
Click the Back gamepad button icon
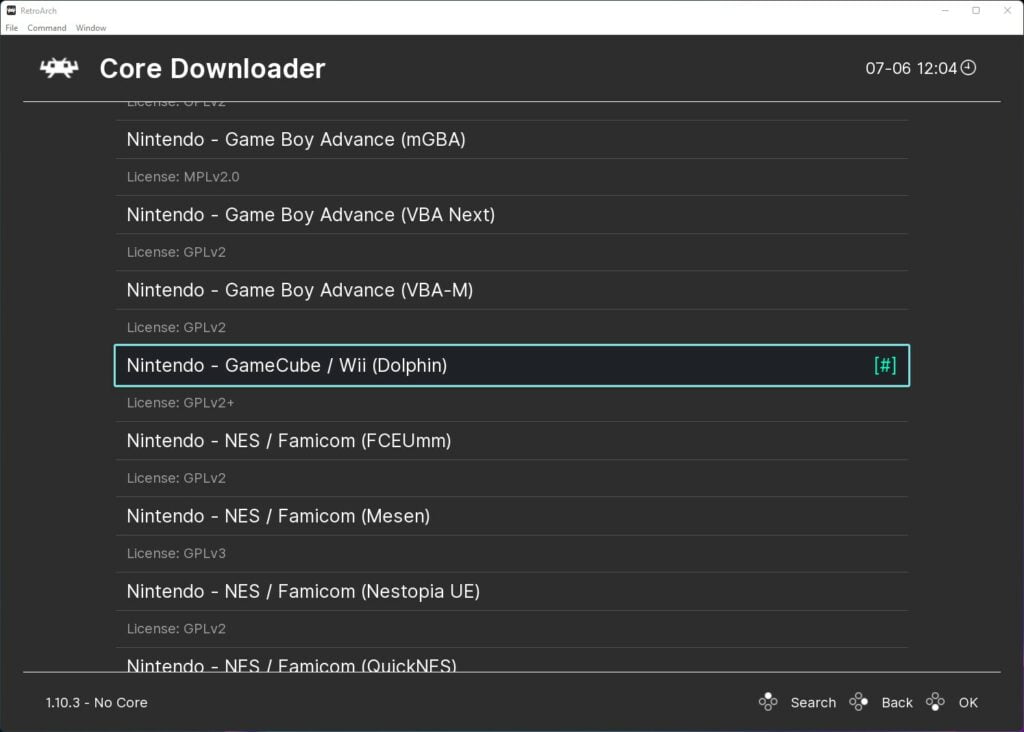(858, 702)
